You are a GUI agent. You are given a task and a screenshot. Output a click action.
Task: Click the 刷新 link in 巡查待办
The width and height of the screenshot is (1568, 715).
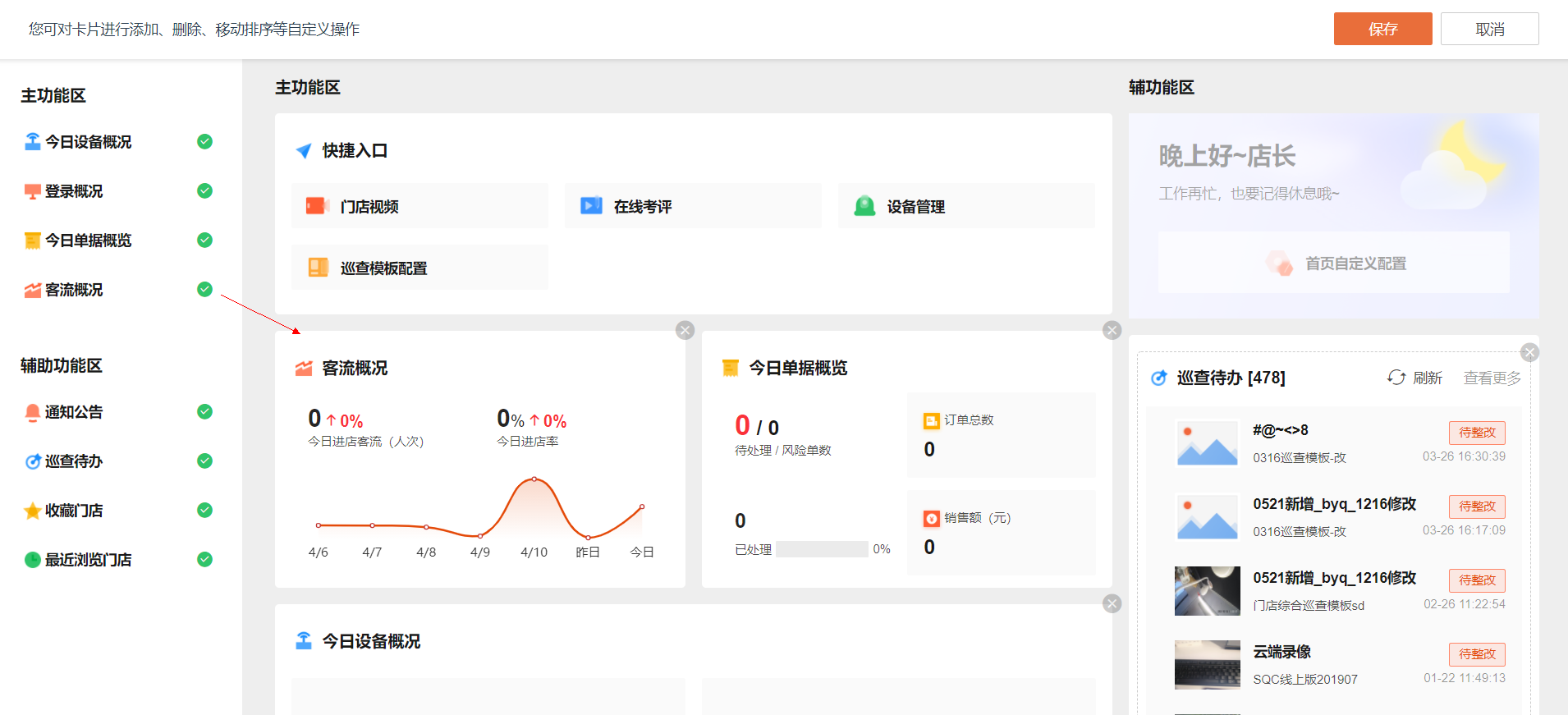[1428, 378]
